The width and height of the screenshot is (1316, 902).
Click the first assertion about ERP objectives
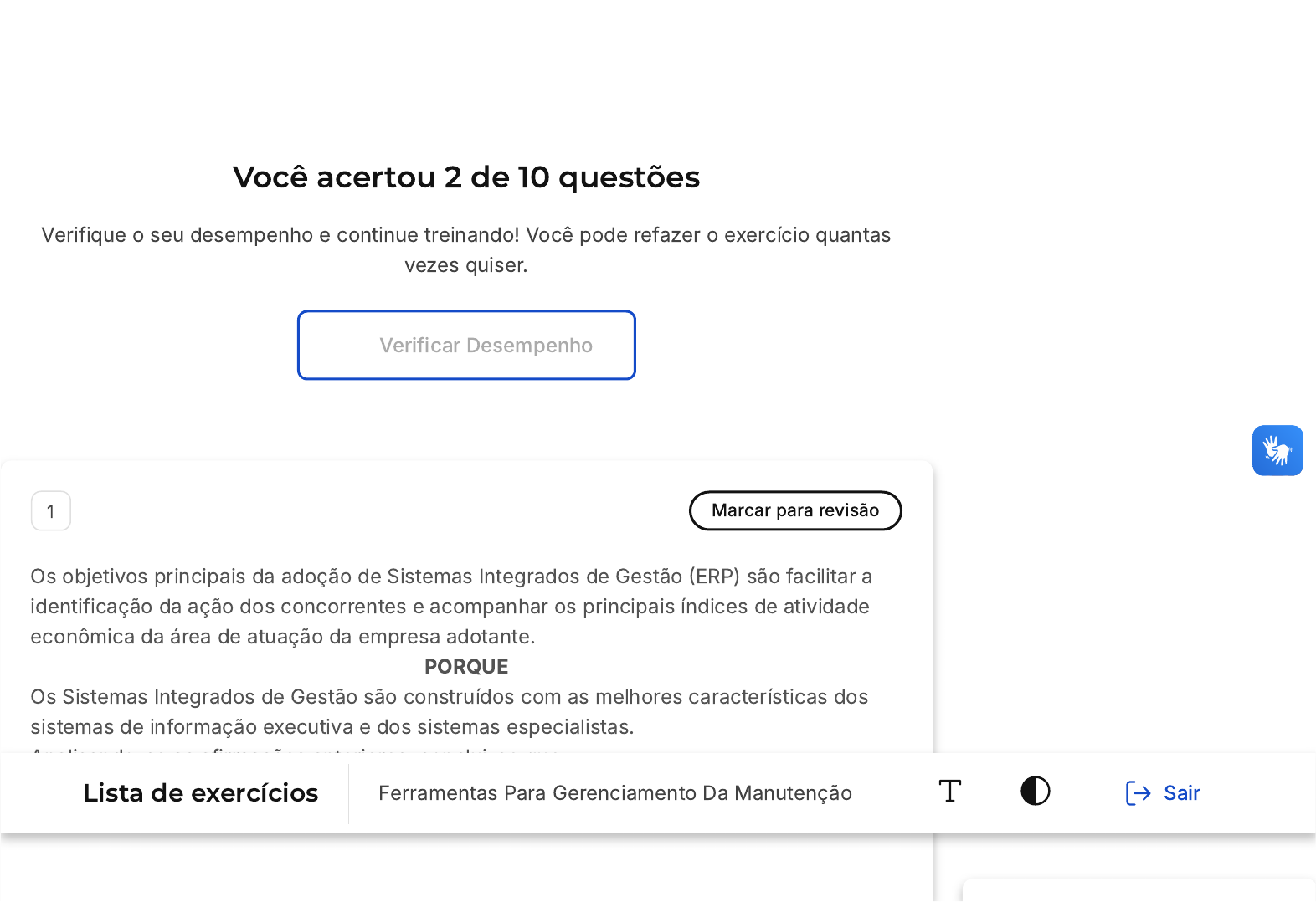[x=450, y=607]
